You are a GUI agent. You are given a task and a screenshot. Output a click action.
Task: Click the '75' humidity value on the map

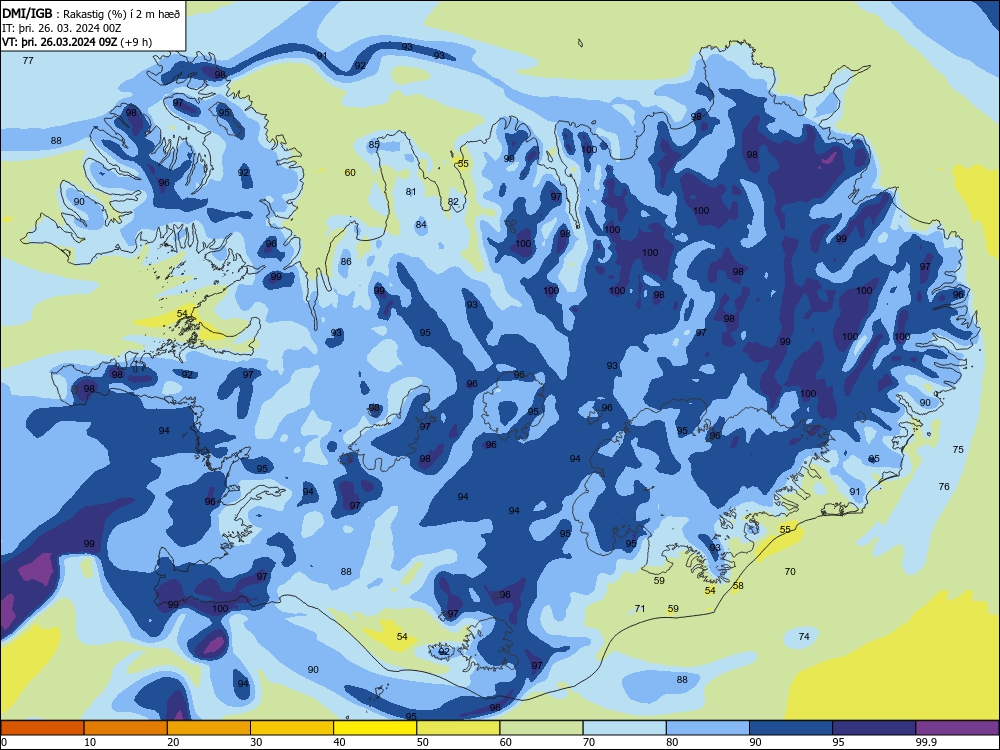click(958, 450)
